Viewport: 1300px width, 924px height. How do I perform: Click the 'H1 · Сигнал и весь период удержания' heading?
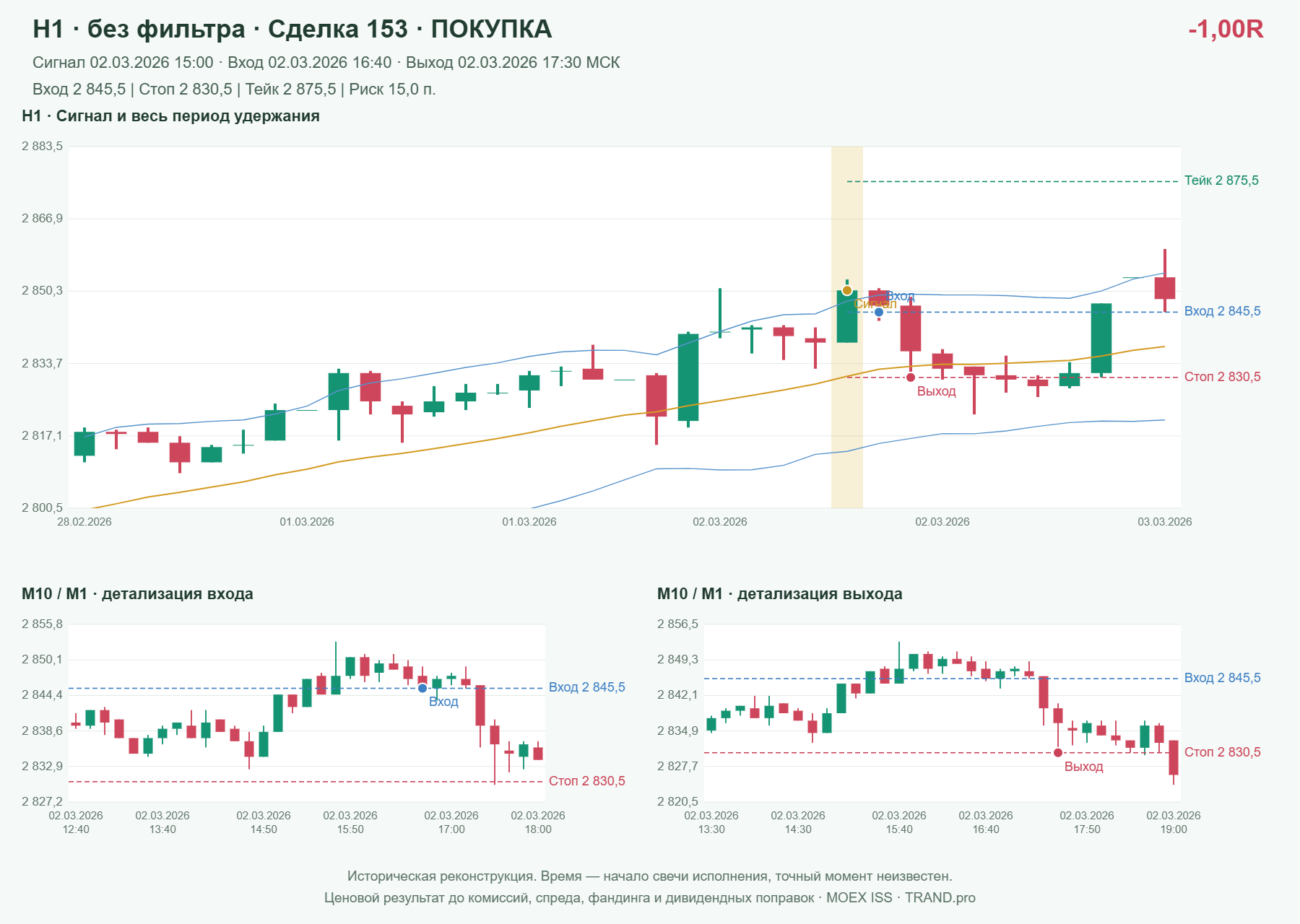(x=170, y=116)
